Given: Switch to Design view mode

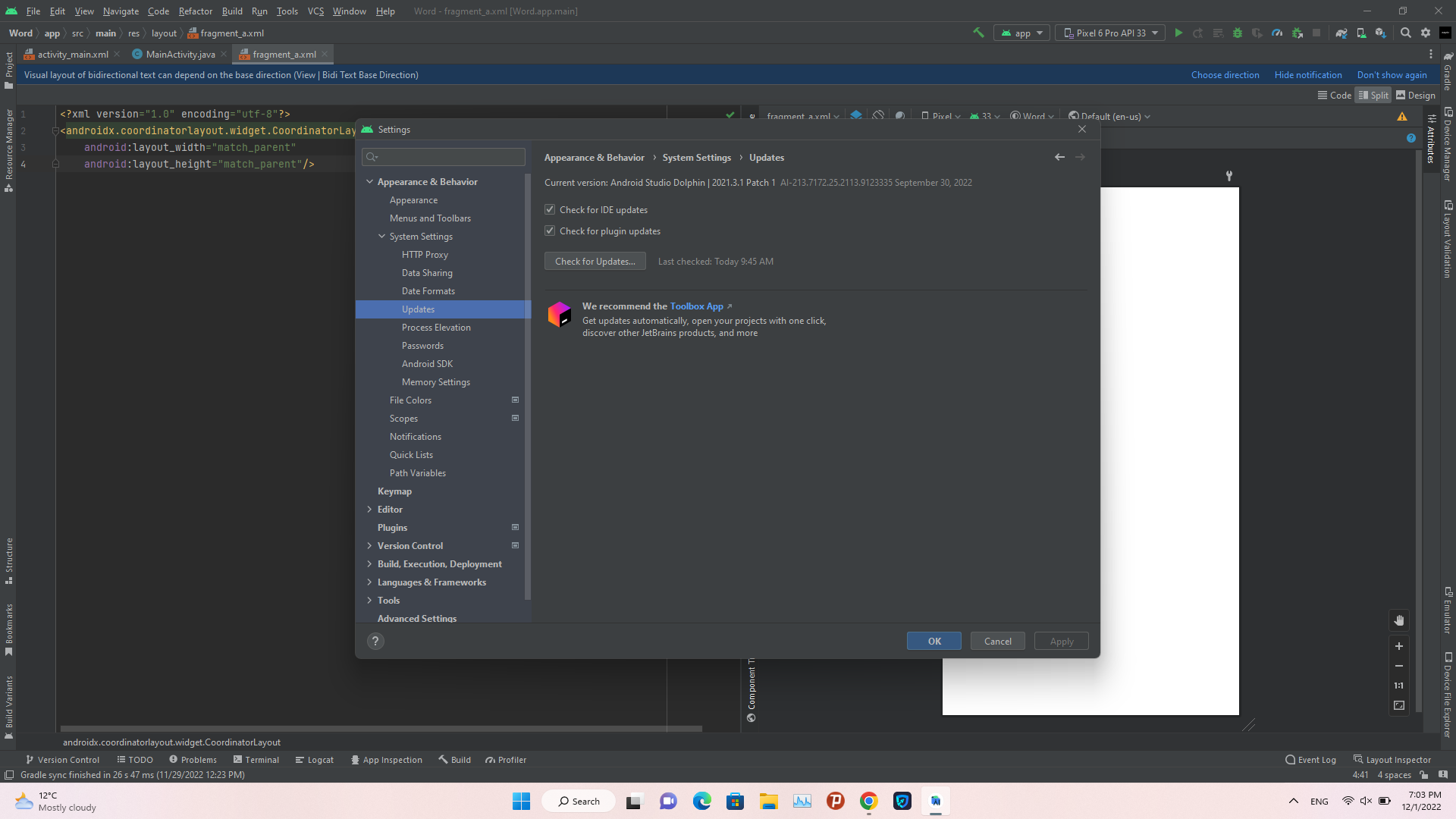Looking at the screenshot, I should (x=1416, y=96).
